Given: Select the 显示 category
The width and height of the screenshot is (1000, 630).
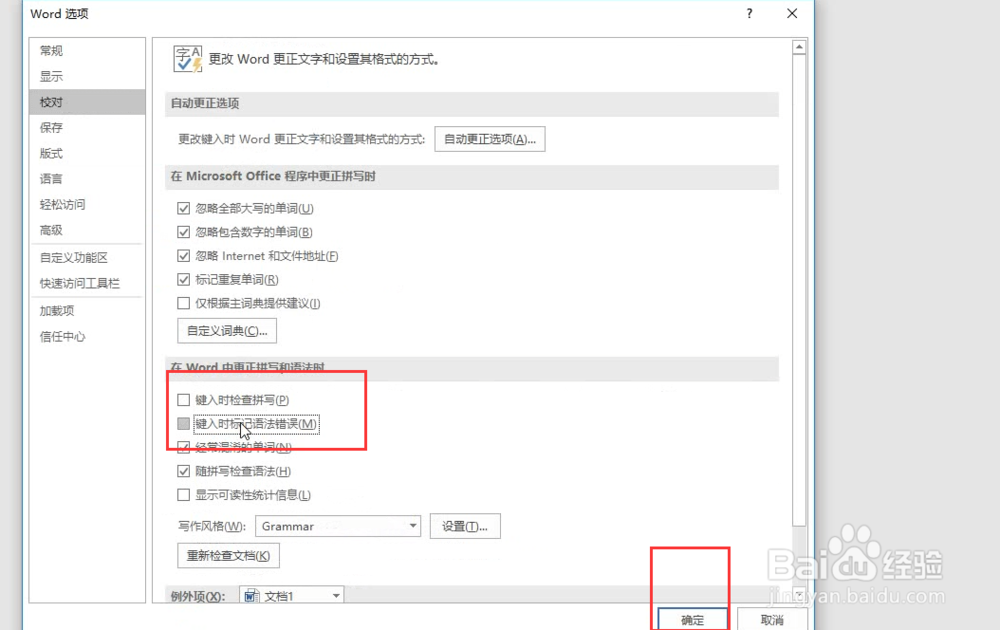Looking at the screenshot, I should point(87,77).
